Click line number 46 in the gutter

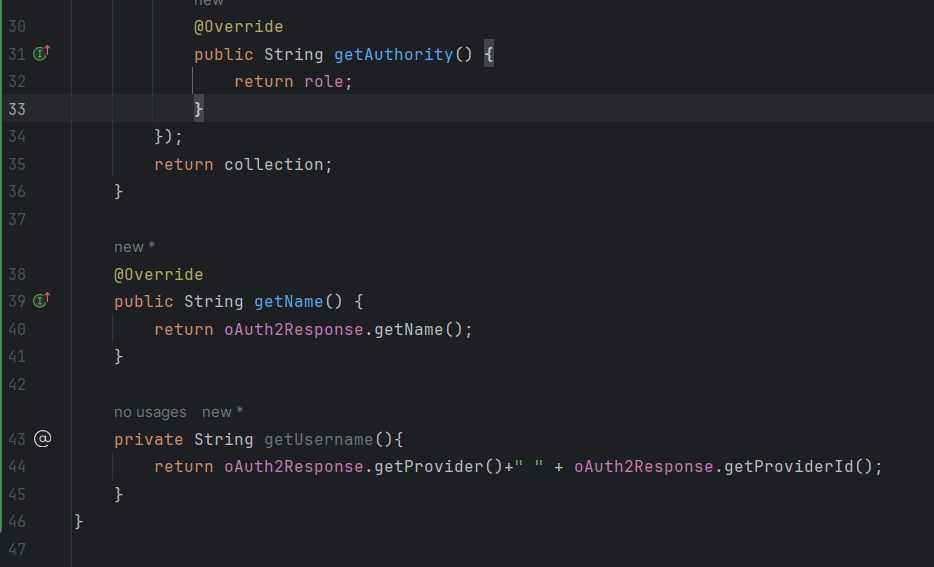(x=17, y=522)
